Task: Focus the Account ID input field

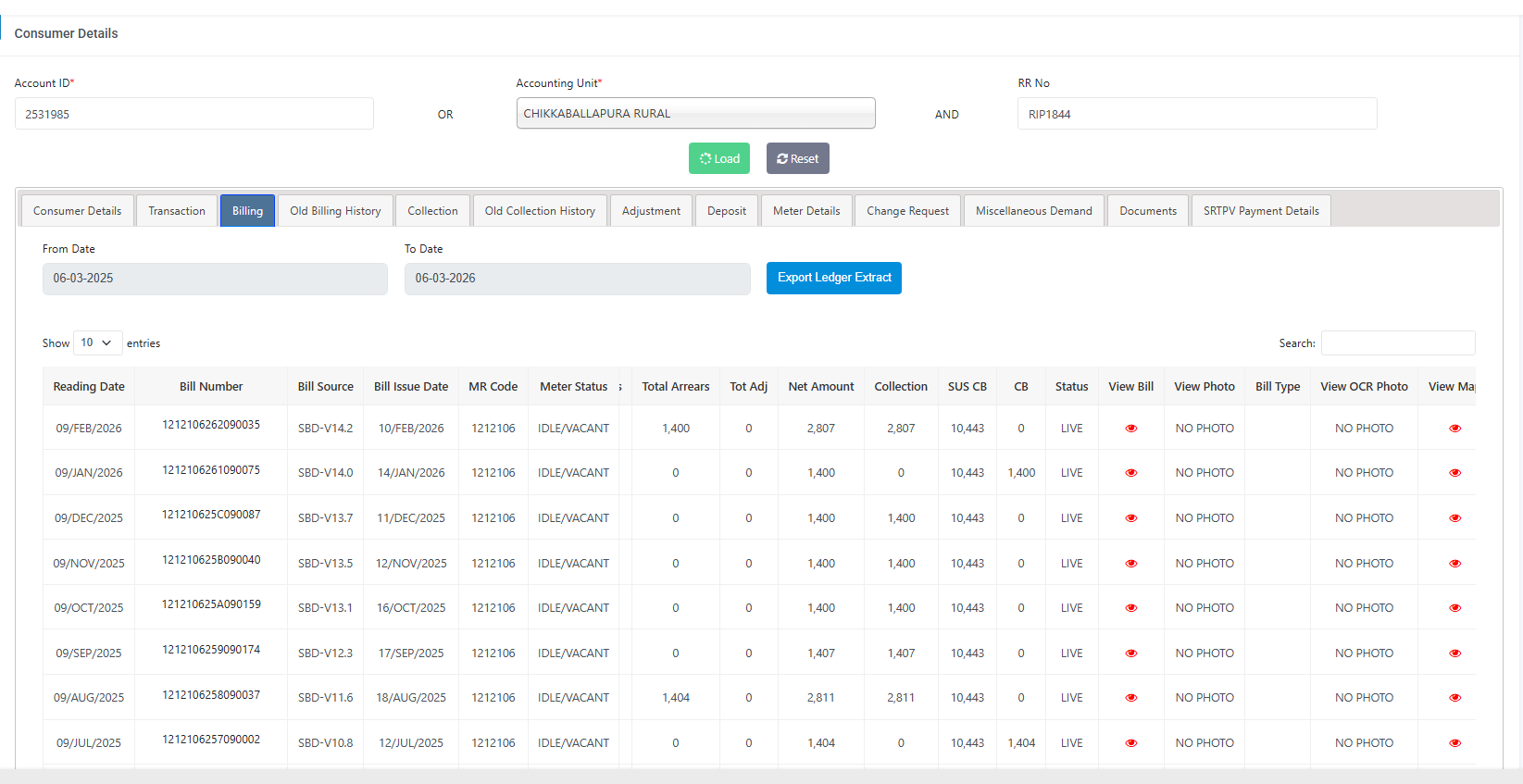Action: [194, 114]
